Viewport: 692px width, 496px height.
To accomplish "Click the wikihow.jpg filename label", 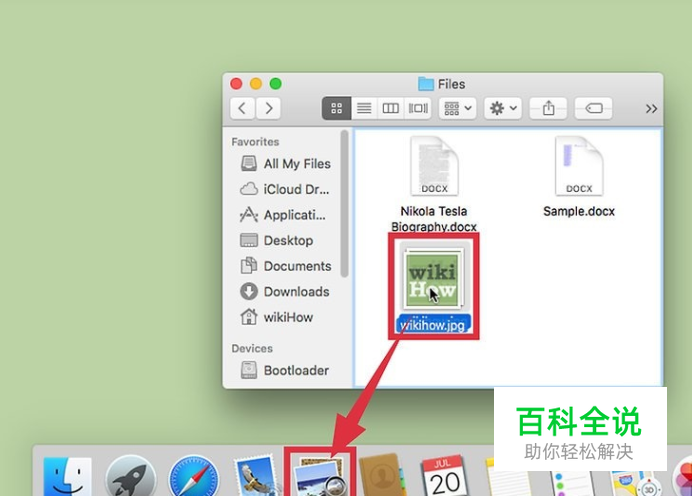I will [434, 324].
